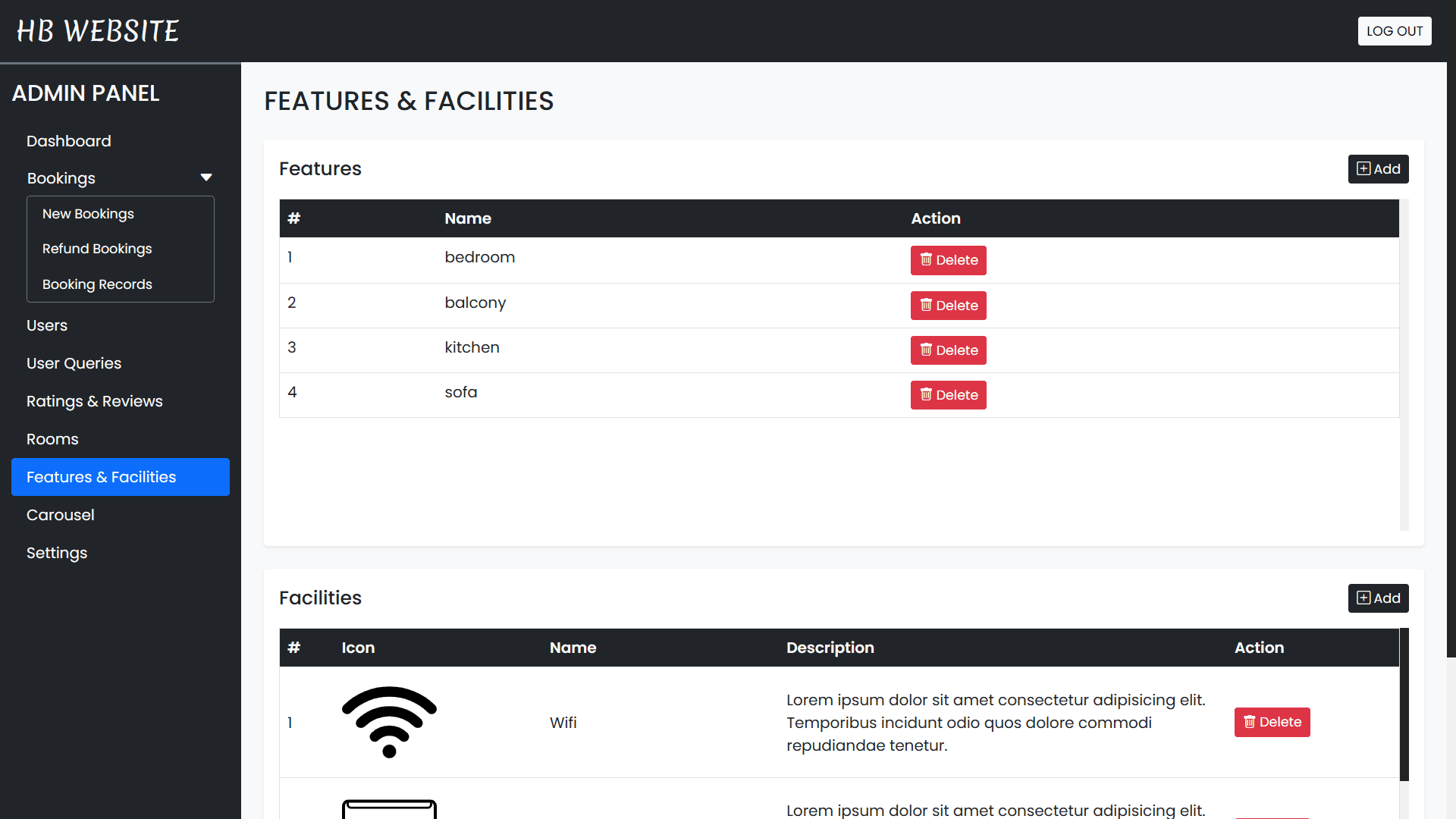Image resolution: width=1456 pixels, height=819 pixels.
Task: Click the Add button in Facilities section
Action: click(x=1378, y=598)
